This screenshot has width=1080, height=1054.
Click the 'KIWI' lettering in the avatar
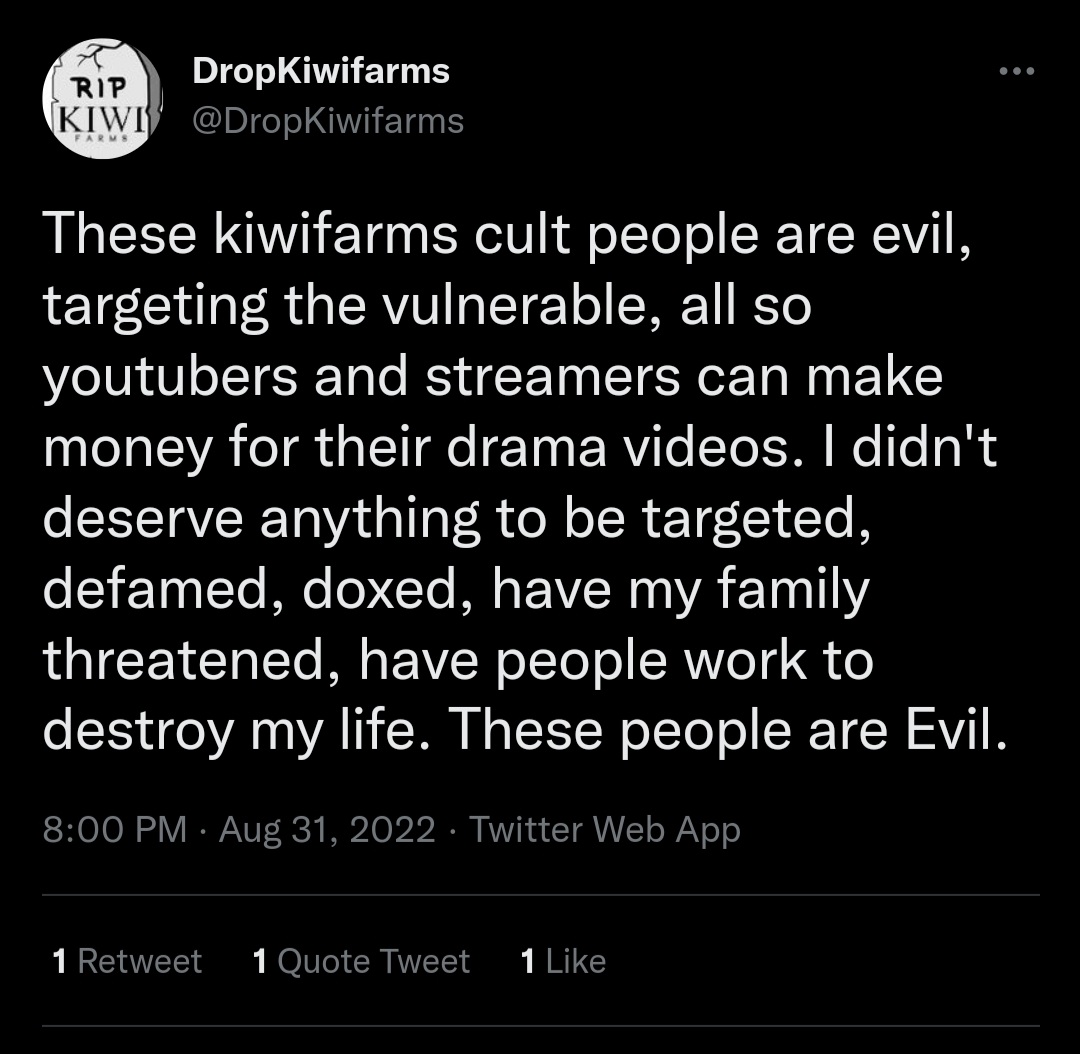[x=103, y=121]
